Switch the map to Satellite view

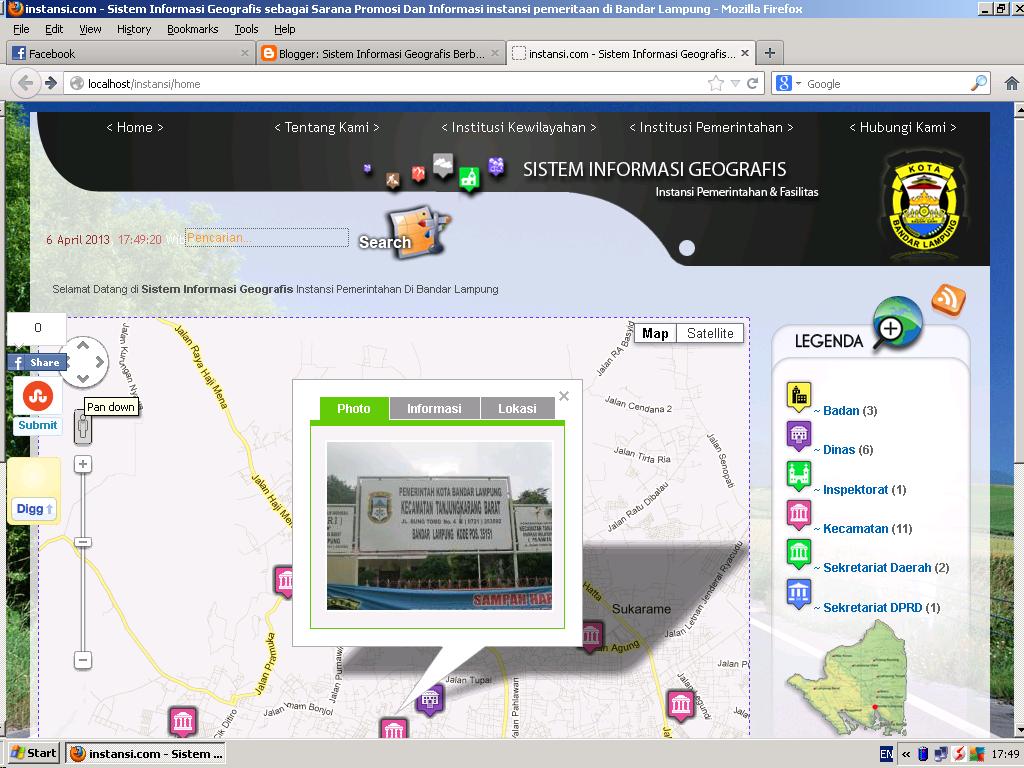click(x=708, y=333)
